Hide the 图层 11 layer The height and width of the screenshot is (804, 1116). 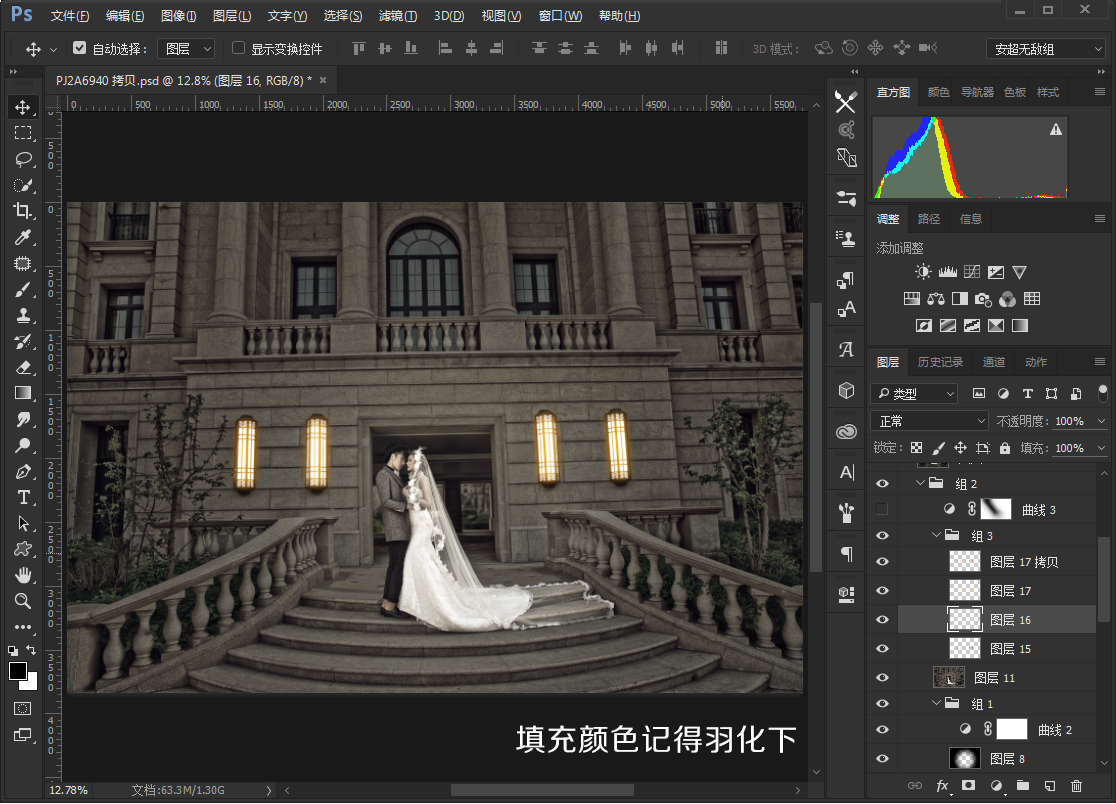(x=883, y=677)
